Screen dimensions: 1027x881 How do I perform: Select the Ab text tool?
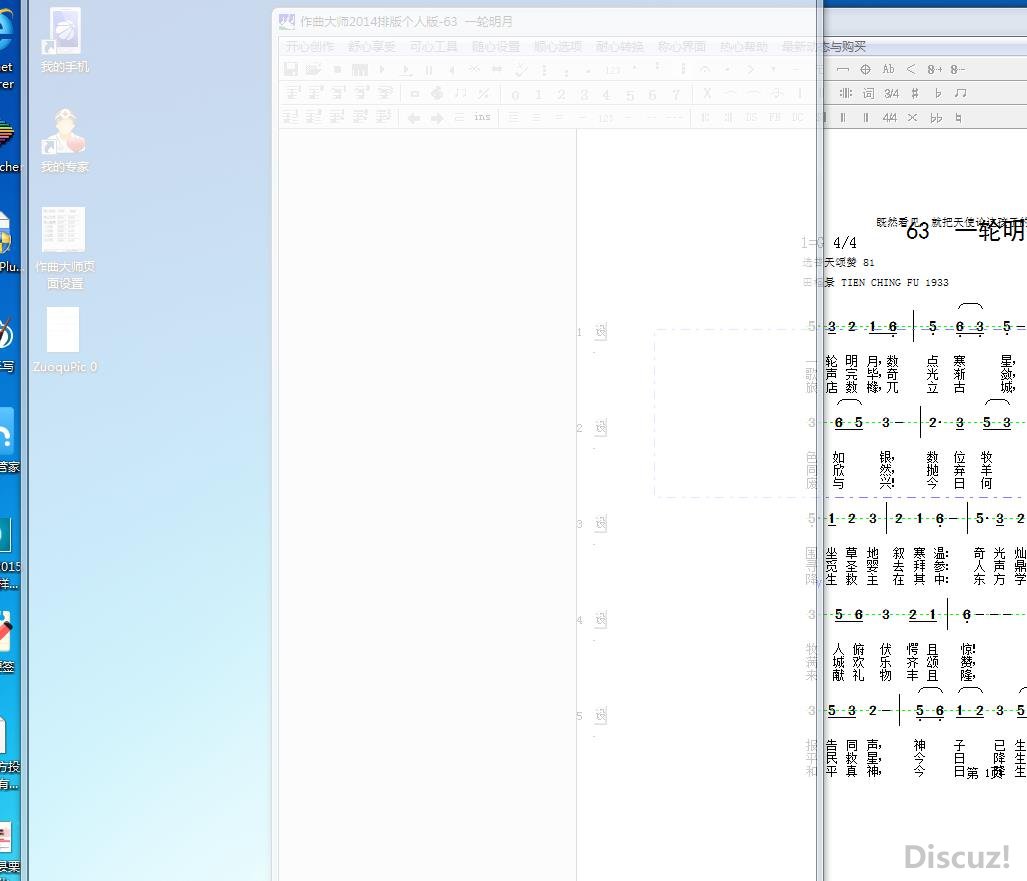(888, 69)
